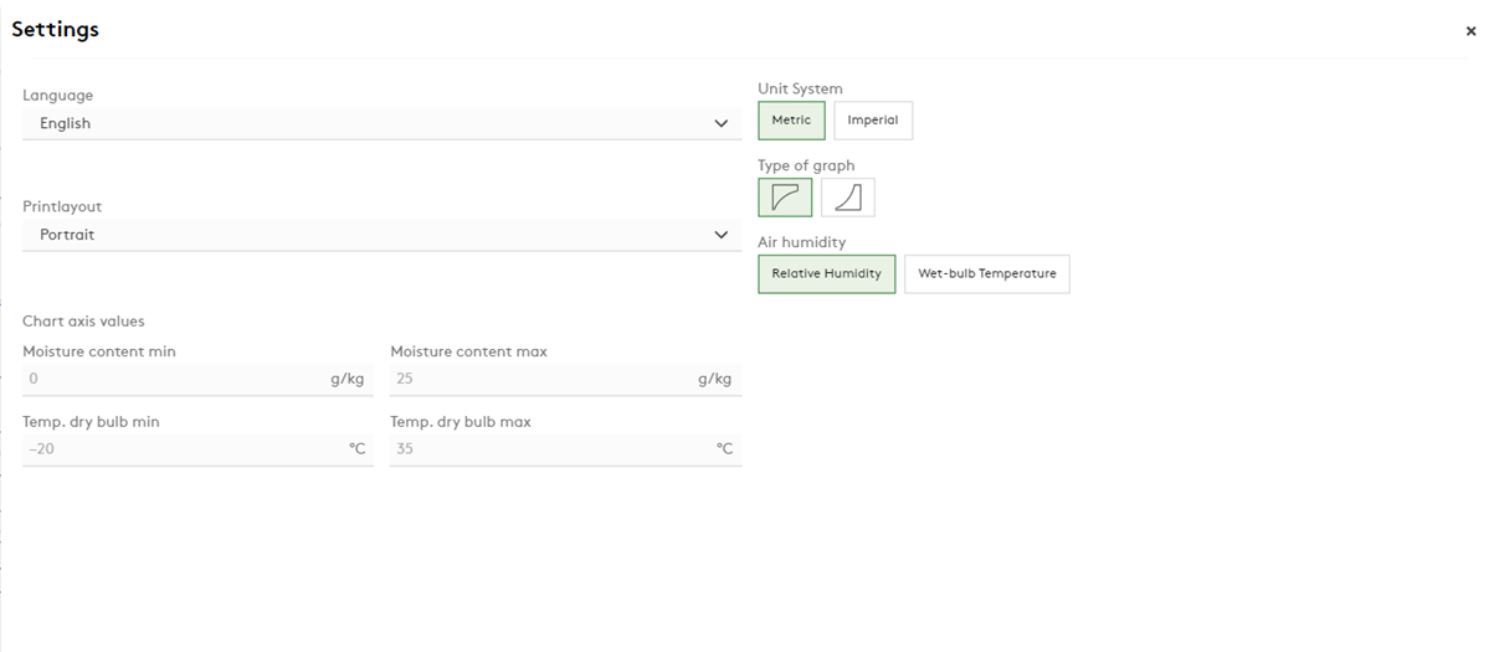The width and height of the screenshot is (1508, 652).
Task: Click the Settings heading text
Action: 55,30
